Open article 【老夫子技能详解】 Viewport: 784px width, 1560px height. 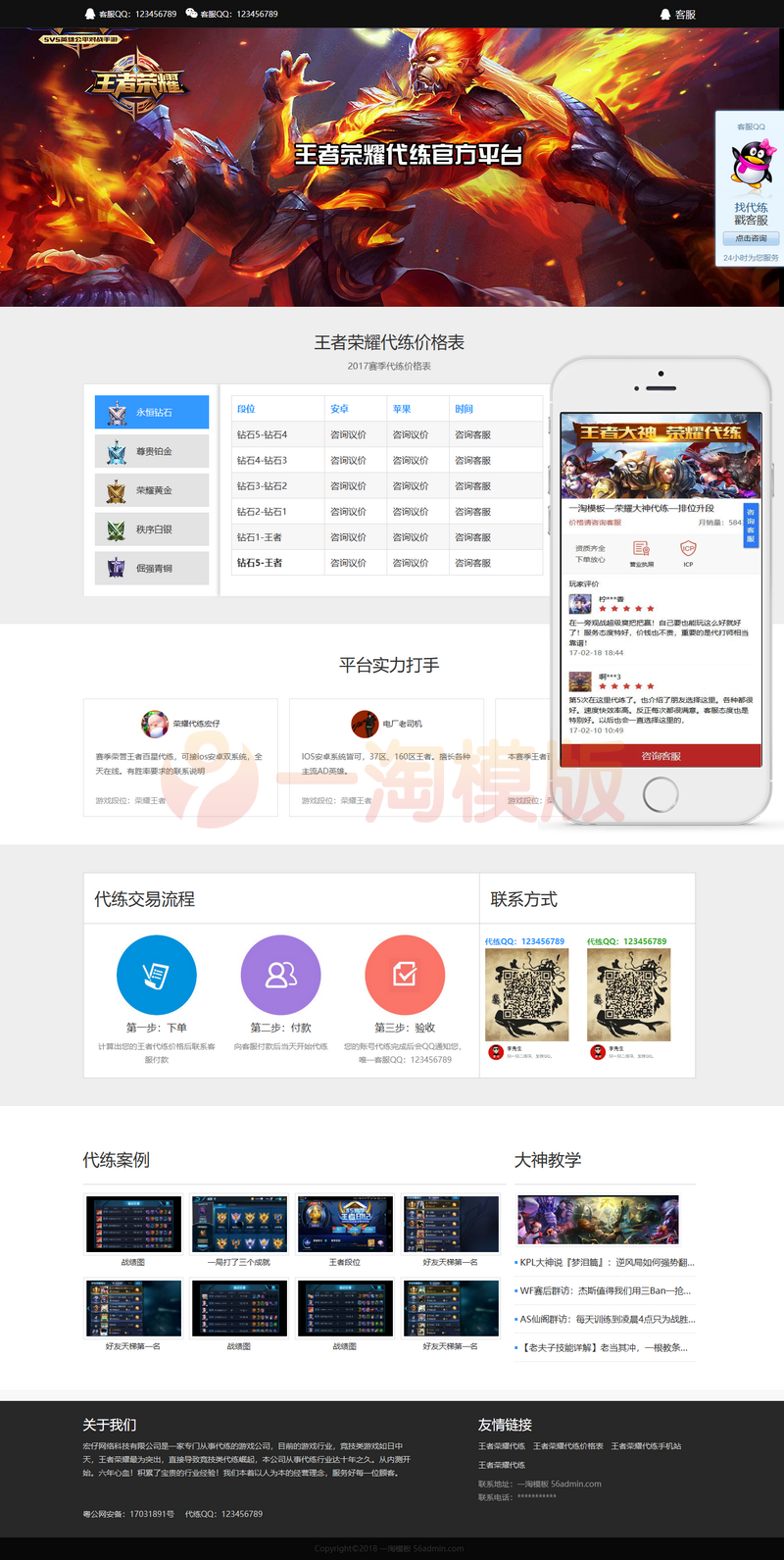(605, 1348)
